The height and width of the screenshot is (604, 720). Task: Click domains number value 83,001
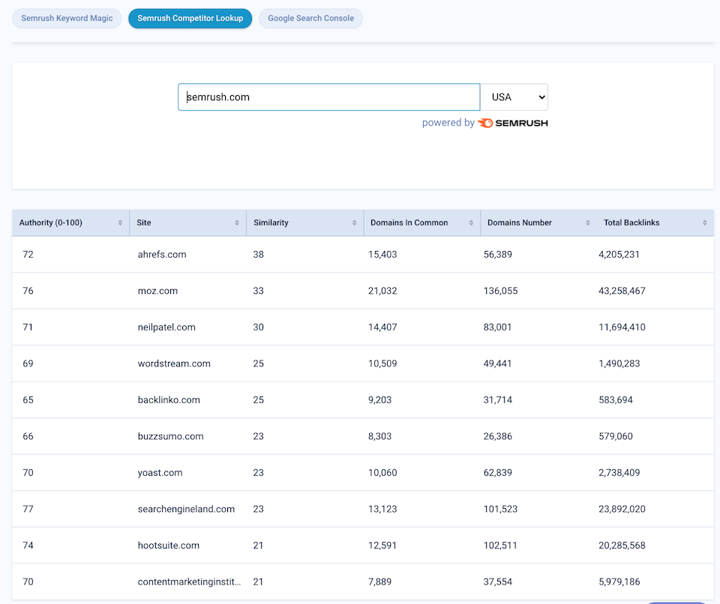(x=497, y=327)
